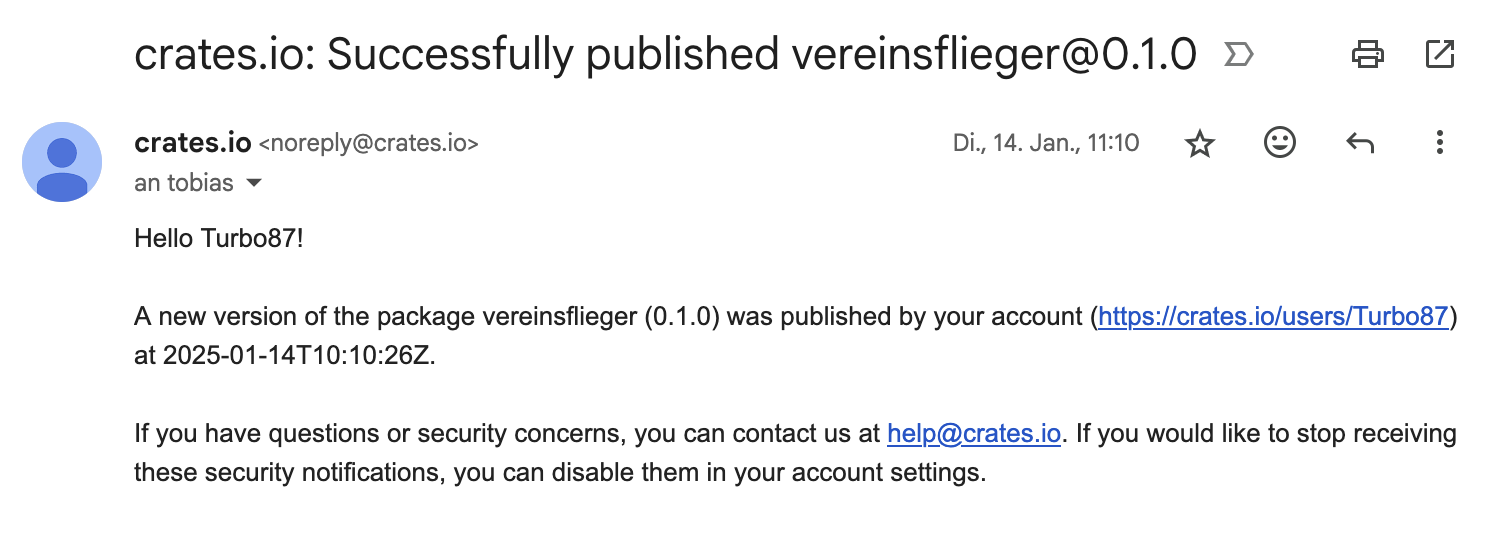The image size is (1490, 560).
Task: Click the reply arrow icon
Action: (x=1359, y=144)
